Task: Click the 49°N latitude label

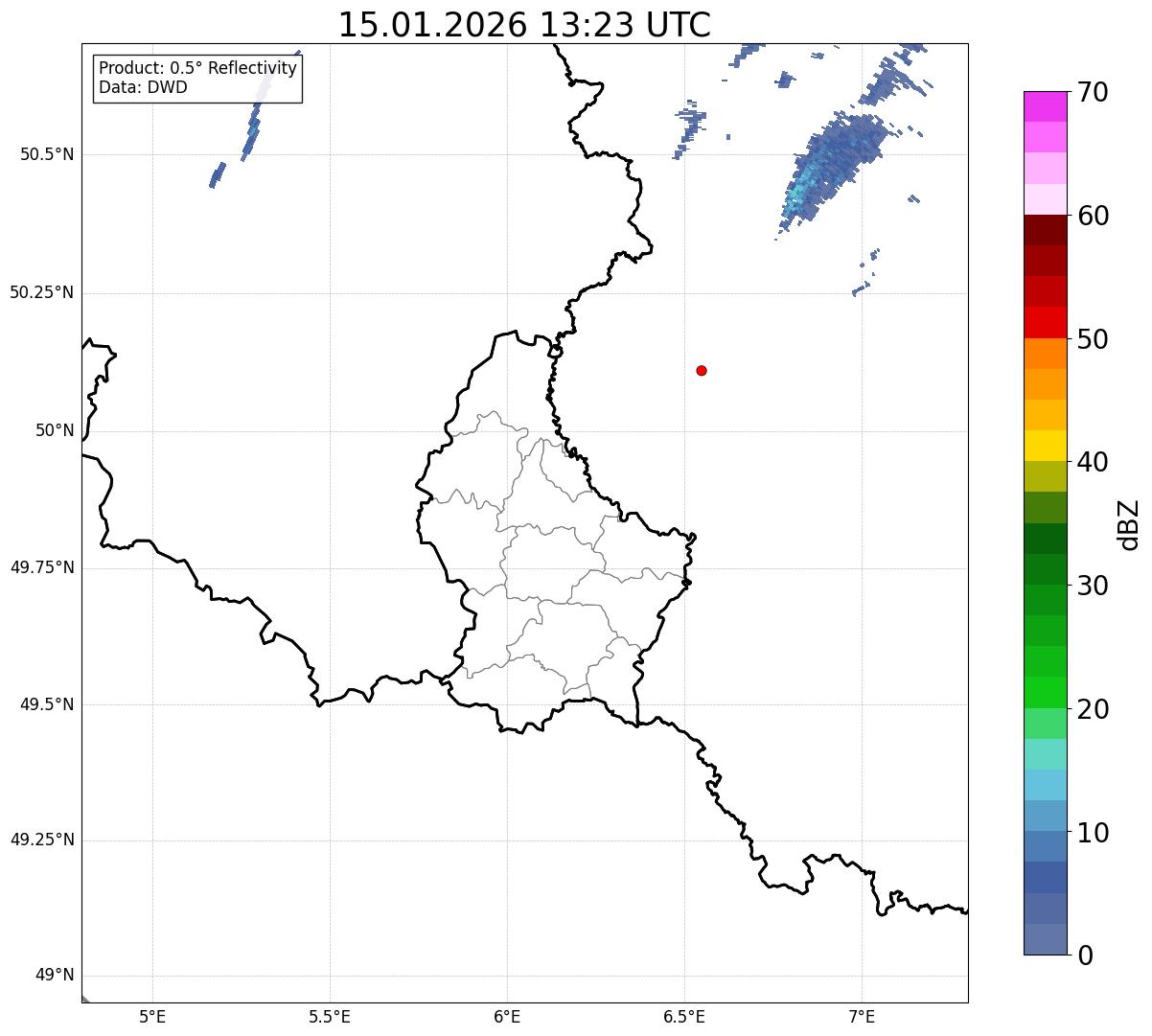Action: (55, 976)
